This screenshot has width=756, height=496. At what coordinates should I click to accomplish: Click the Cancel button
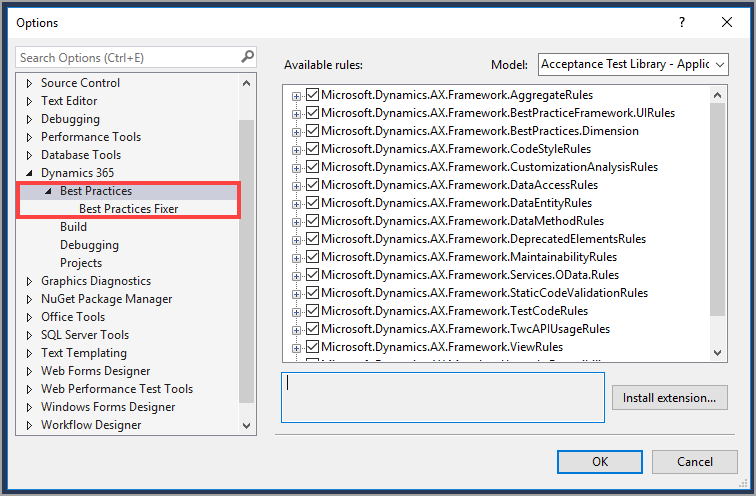[x=694, y=462]
